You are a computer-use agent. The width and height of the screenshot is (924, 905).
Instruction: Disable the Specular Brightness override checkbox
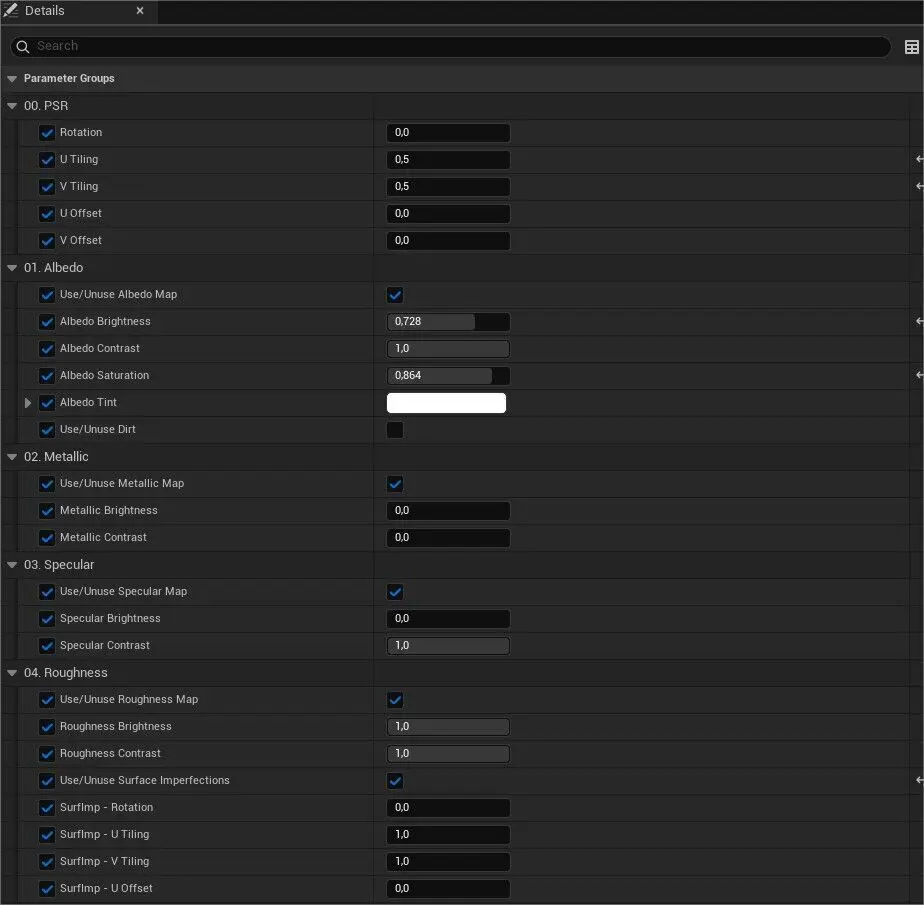47,619
